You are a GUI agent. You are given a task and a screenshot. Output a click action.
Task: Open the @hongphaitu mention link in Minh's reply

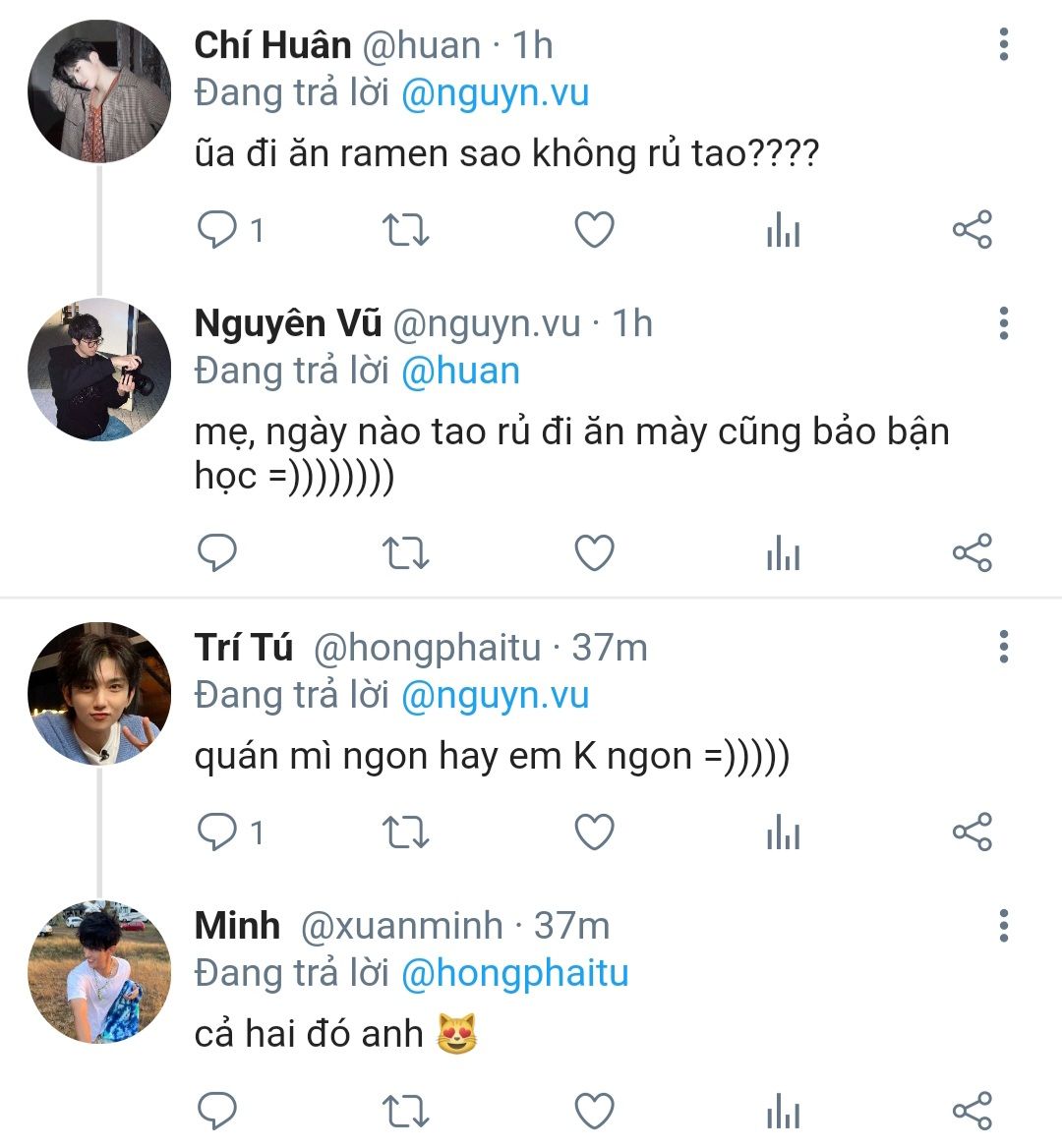click(x=514, y=973)
